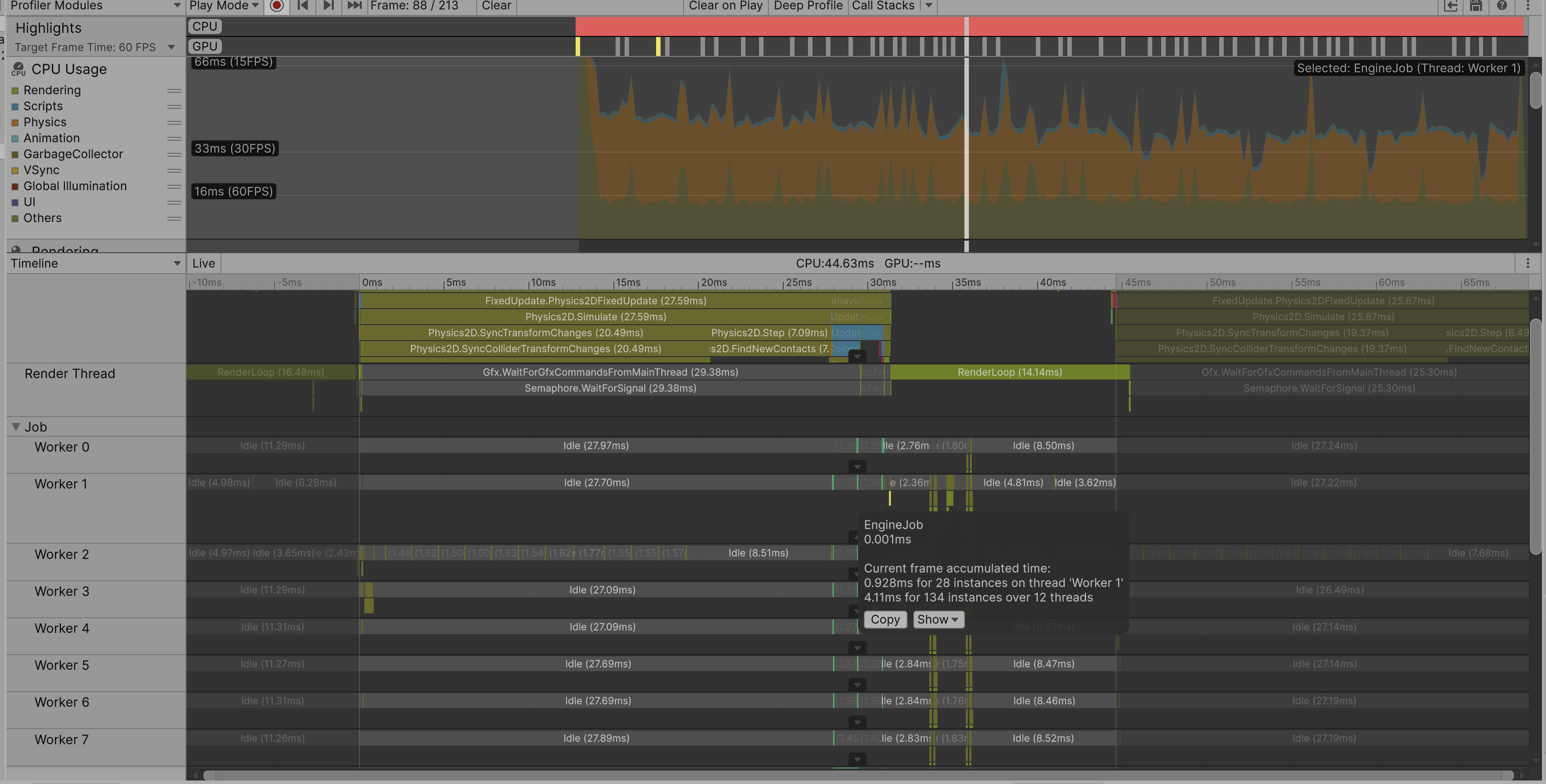Click the red Record profiling button
1546x784 pixels.
tap(277, 5)
